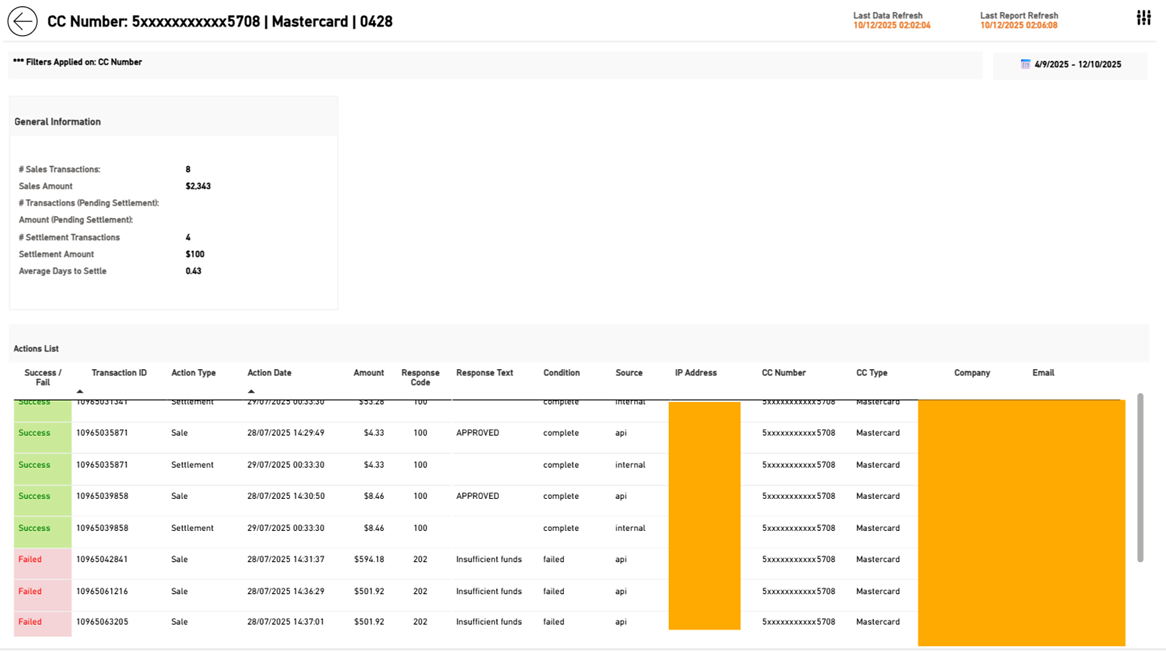The height and width of the screenshot is (651, 1166).
Task: Click the Last Data Refresh timestamp
Action: 892,25
